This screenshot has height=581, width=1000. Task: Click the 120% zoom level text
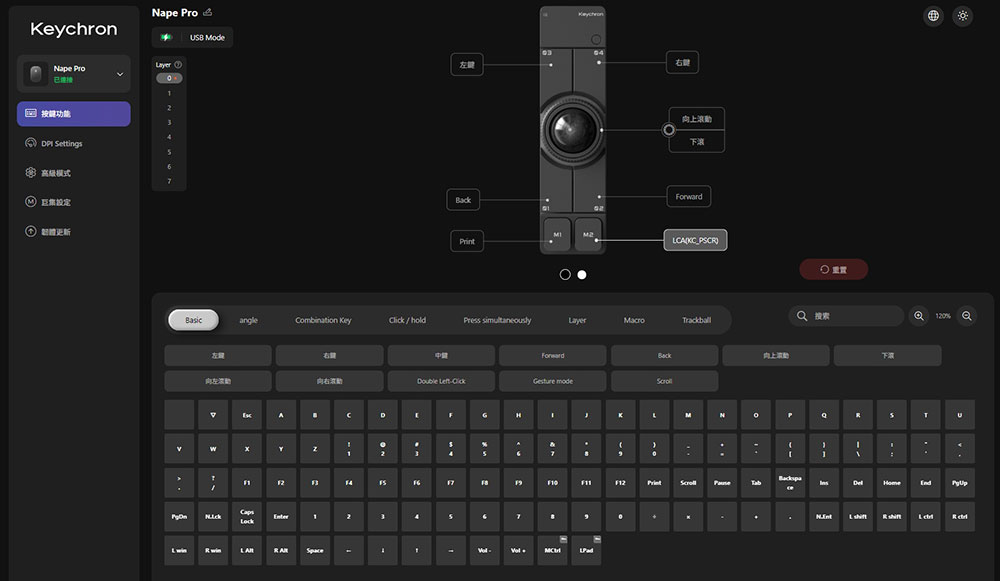[x=943, y=316]
